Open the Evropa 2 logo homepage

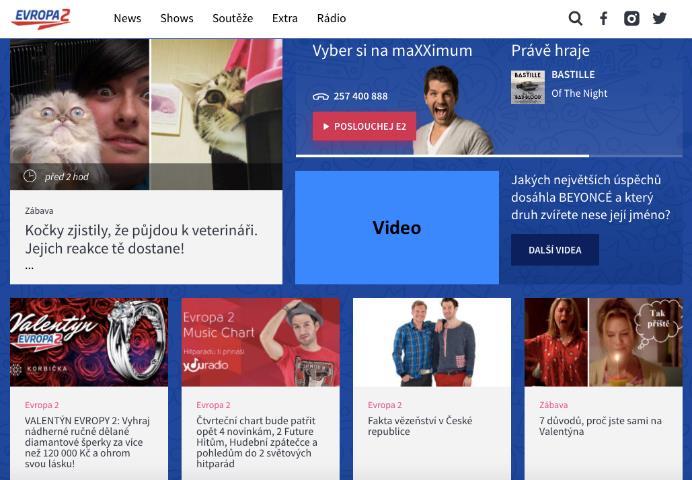[x=41, y=19]
